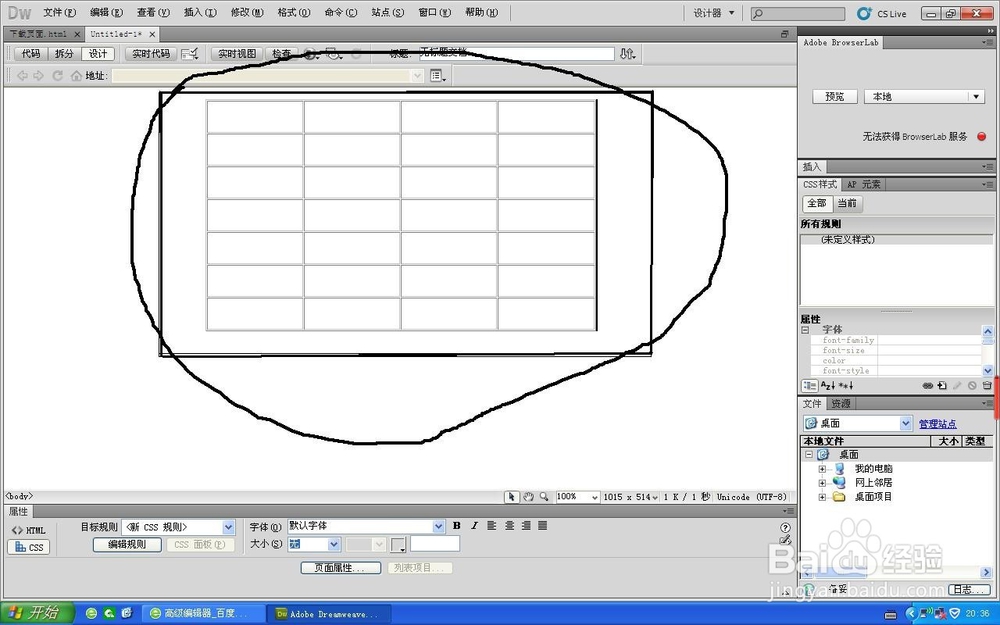The width and height of the screenshot is (1000, 625).
Task: Open the 插入 menu
Action: point(200,13)
